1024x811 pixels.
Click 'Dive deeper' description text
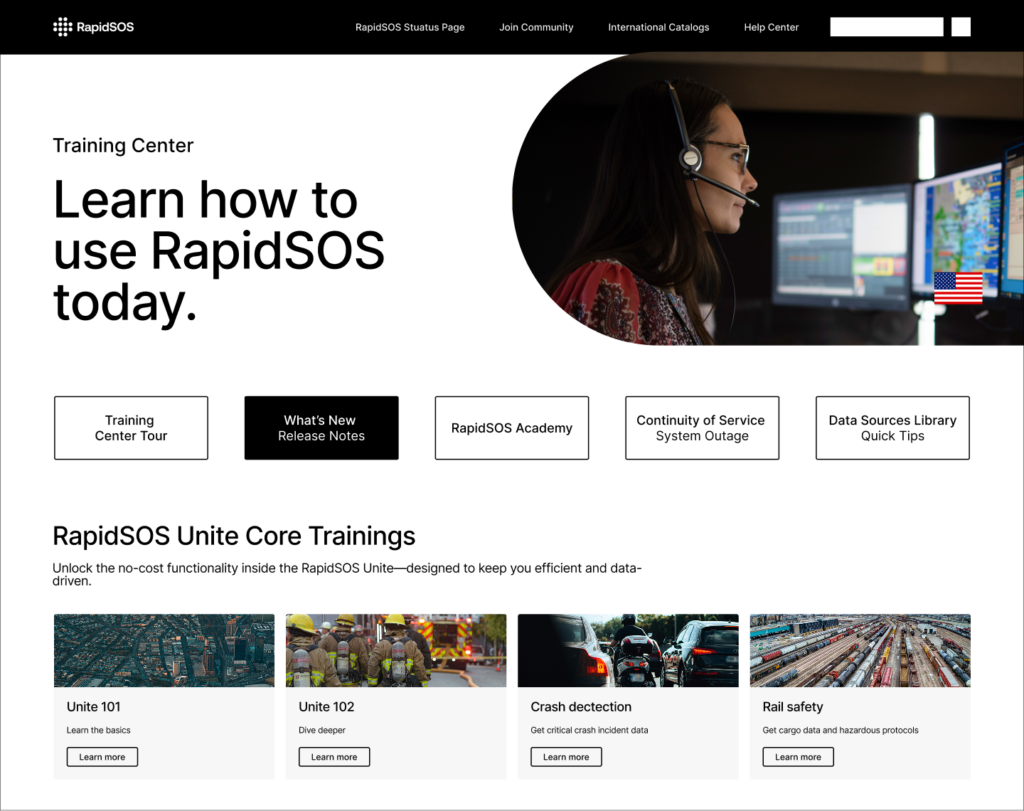coord(322,730)
